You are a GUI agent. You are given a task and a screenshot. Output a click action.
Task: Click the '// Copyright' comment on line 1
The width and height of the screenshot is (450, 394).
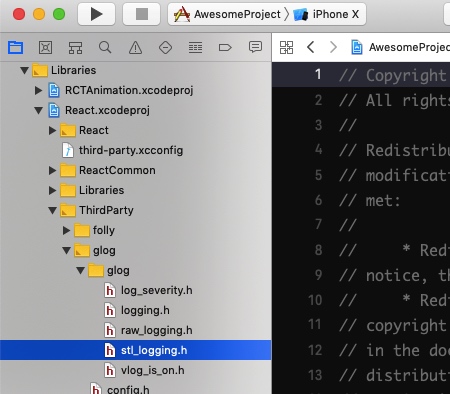click(x=393, y=75)
